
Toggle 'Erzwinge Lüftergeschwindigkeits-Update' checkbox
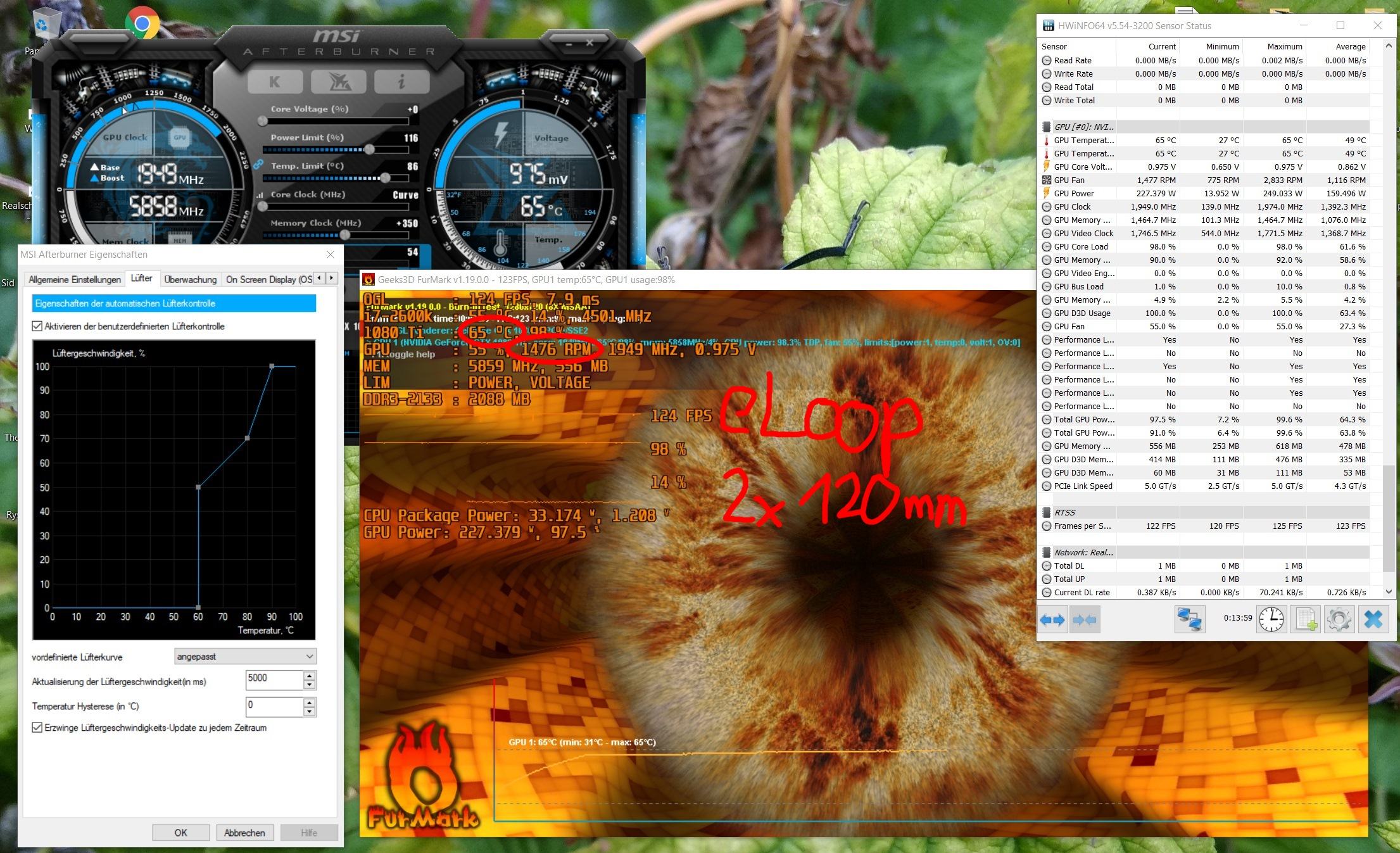(37, 728)
